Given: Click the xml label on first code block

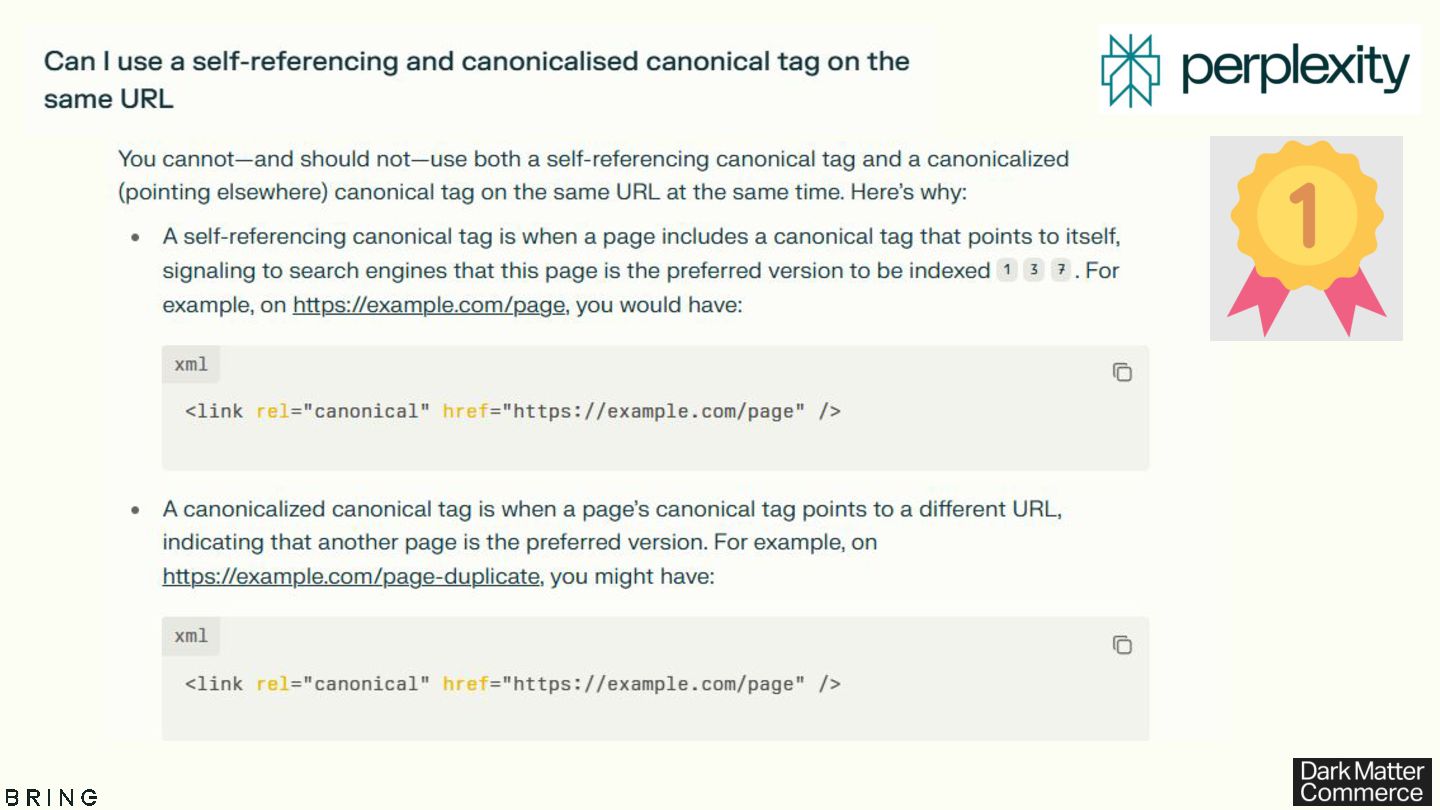Looking at the screenshot, I should [x=191, y=365].
